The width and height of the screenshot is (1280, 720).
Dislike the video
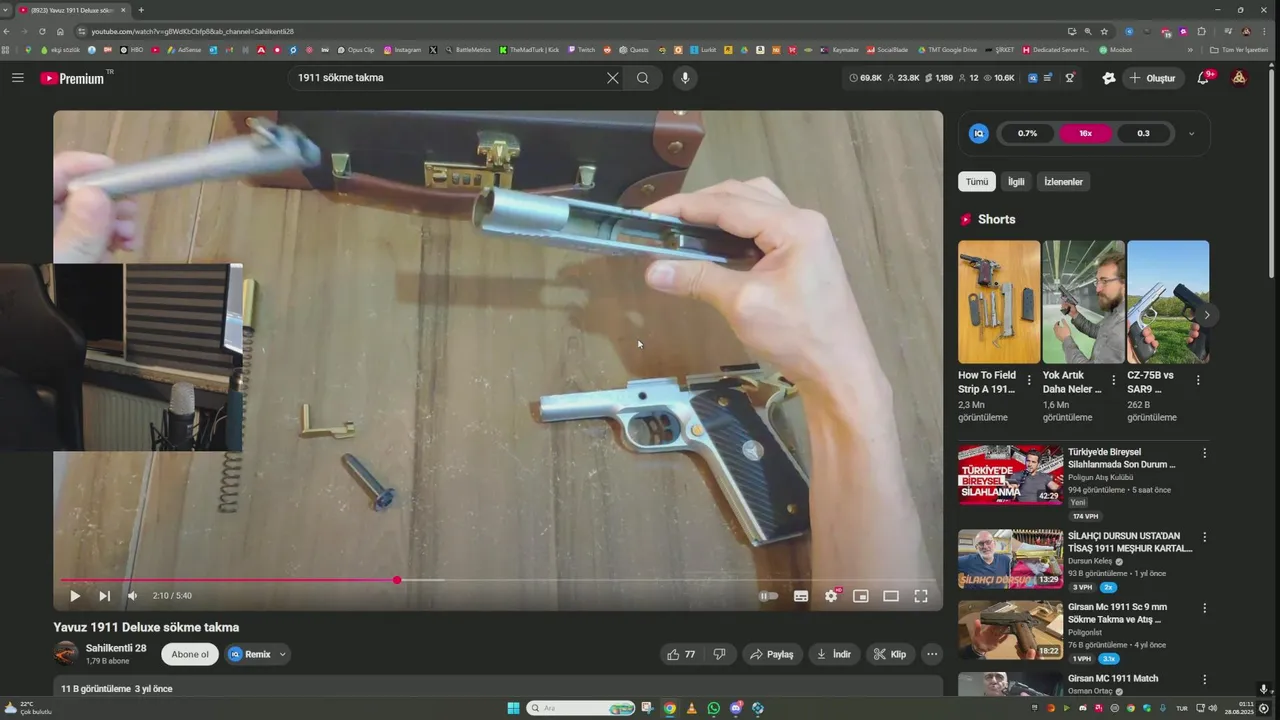719,654
